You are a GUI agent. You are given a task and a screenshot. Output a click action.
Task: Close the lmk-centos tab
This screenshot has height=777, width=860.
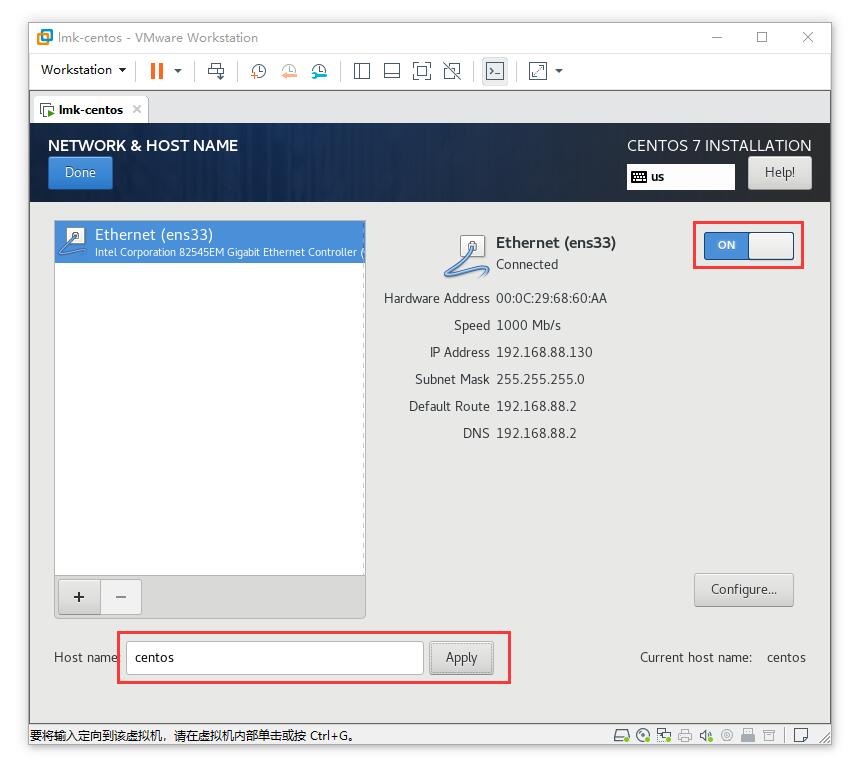coord(137,109)
